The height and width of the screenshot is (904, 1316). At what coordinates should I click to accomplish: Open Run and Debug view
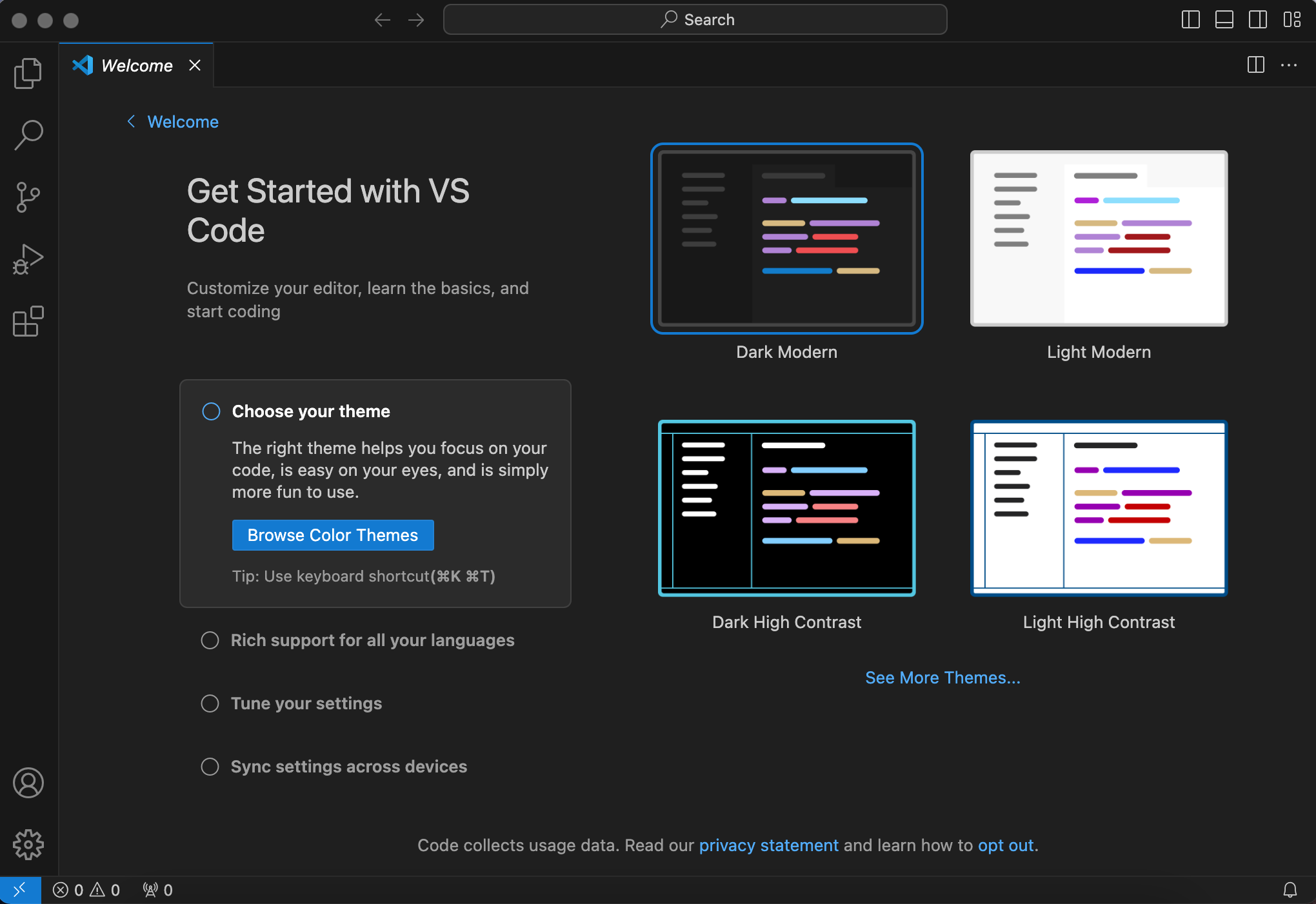tap(28, 259)
